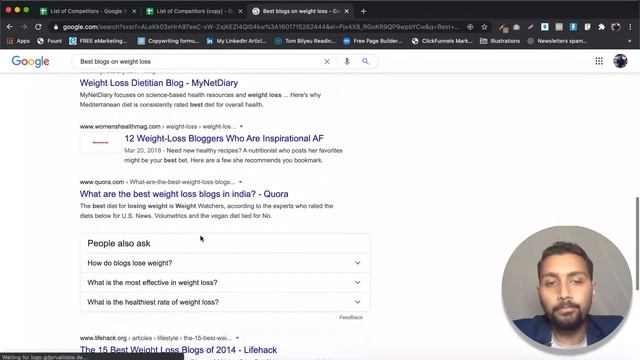Open 12 Weight-Loss Bloggers Inspirational AF result
The width and height of the screenshot is (640, 360).
(x=224, y=138)
